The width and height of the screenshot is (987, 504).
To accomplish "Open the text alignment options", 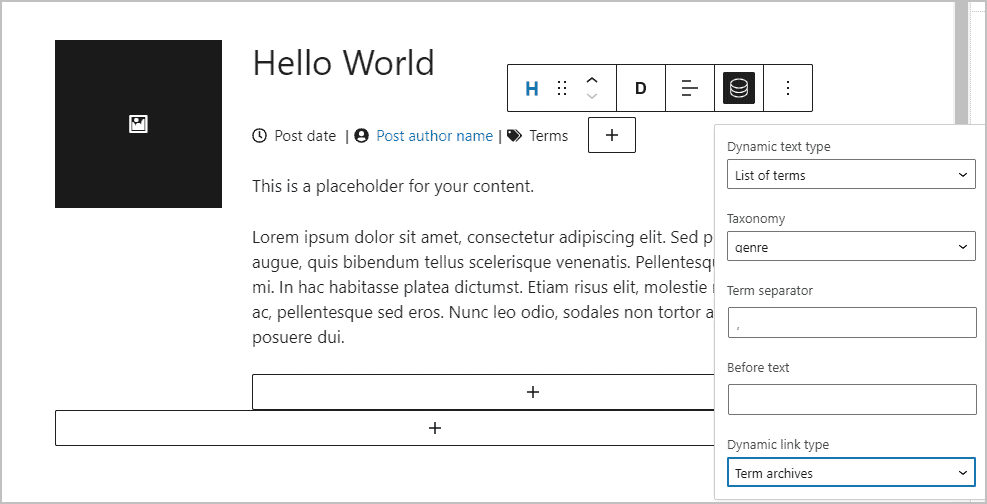I will [x=690, y=89].
